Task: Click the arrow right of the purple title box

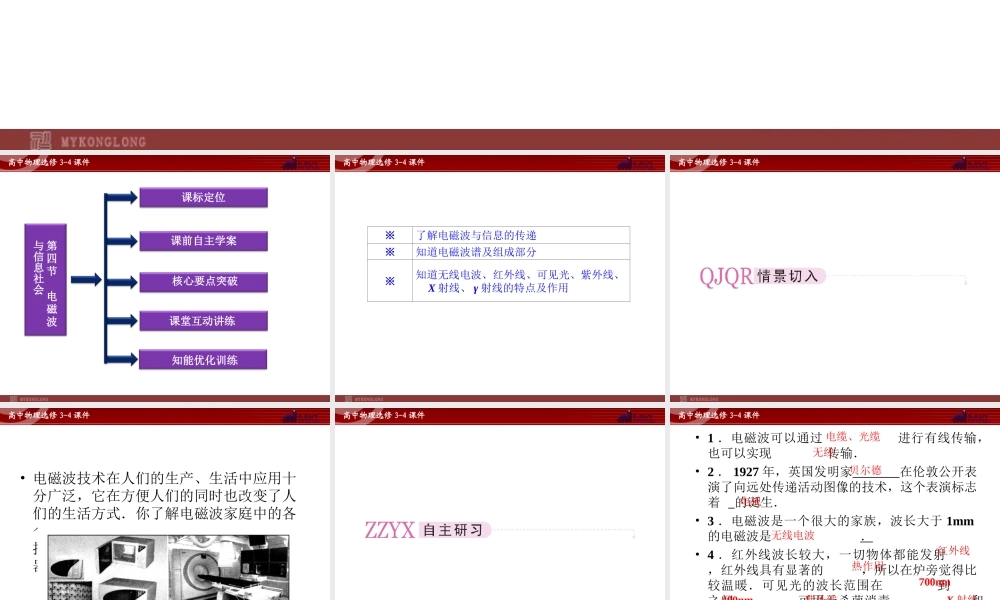Action: (86, 280)
